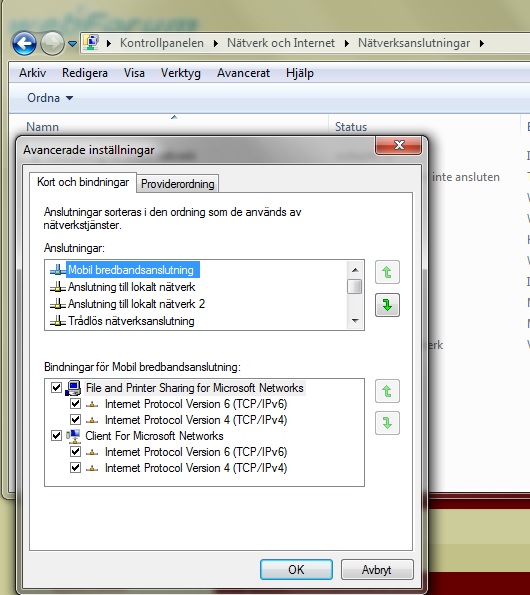Image resolution: width=530 pixels, height=595 pixels.
Task: Uncheck Client For Microsoft Networks checkbox
Action: click(x=56, y=435)
